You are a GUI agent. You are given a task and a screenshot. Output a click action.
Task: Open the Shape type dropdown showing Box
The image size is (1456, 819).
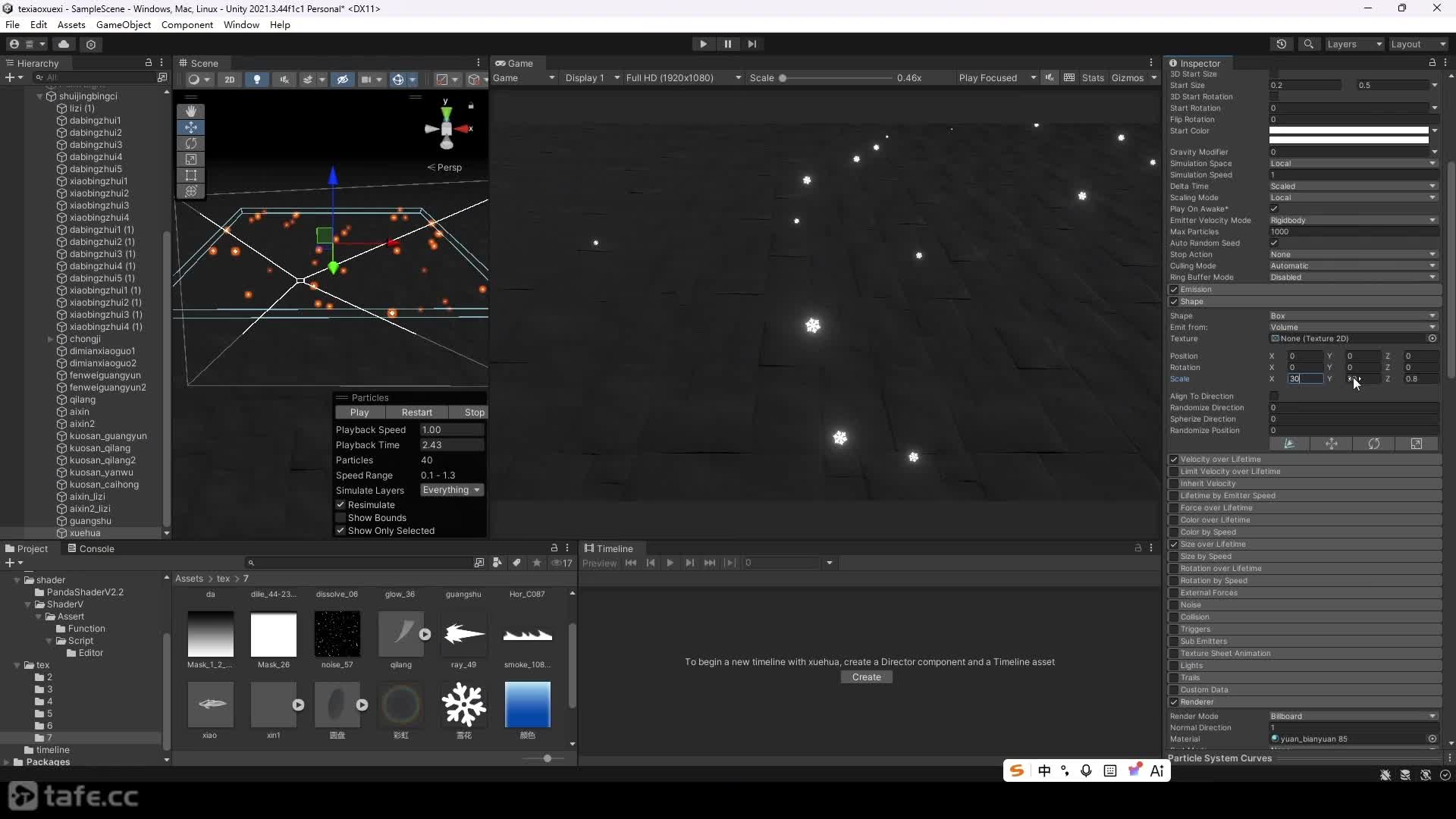[1354, 316]
